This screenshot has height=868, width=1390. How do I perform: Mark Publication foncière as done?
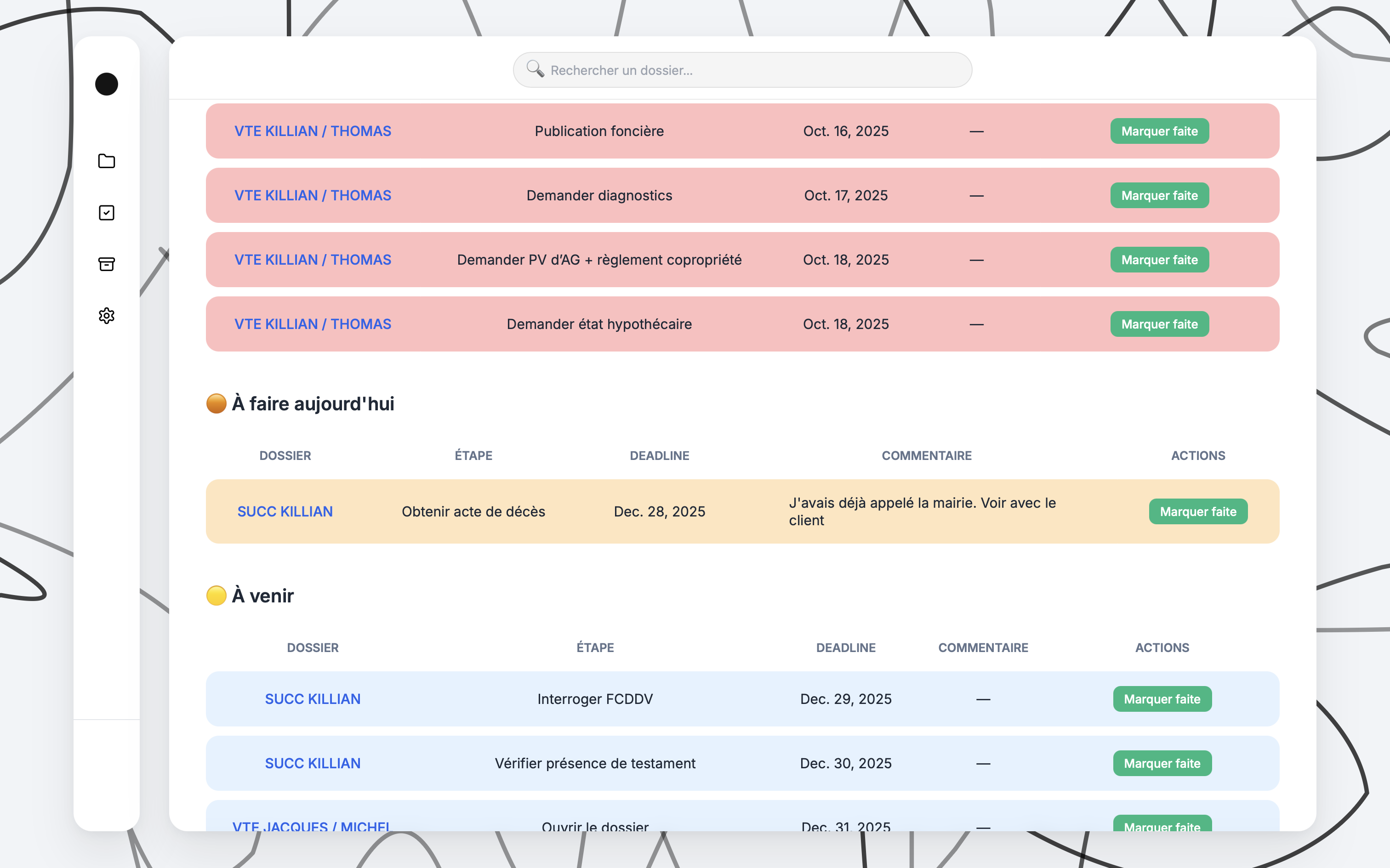[x=1159, y=131]
